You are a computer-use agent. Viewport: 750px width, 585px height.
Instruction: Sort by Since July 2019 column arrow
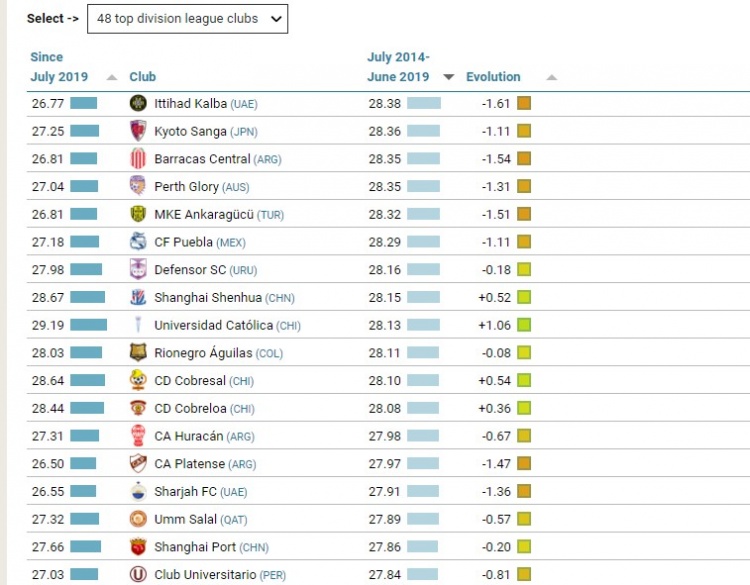click(x=111, y=77)
